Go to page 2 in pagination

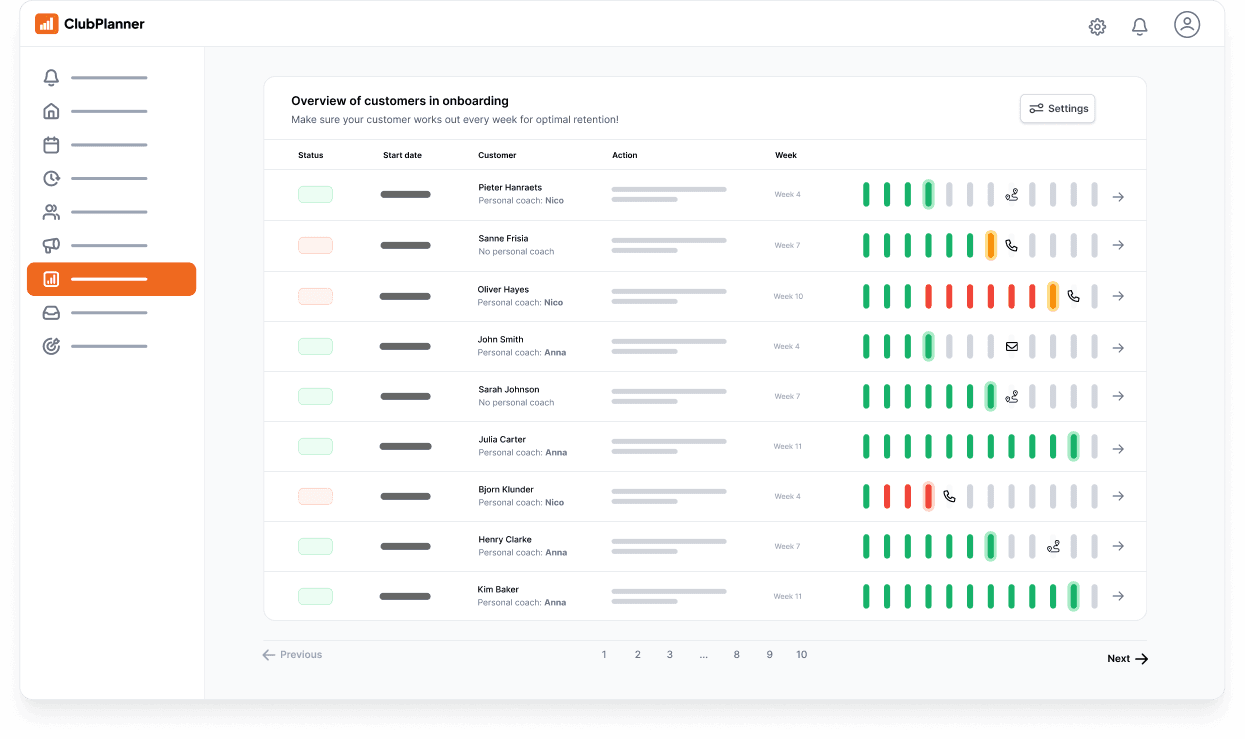pos(637,655)
